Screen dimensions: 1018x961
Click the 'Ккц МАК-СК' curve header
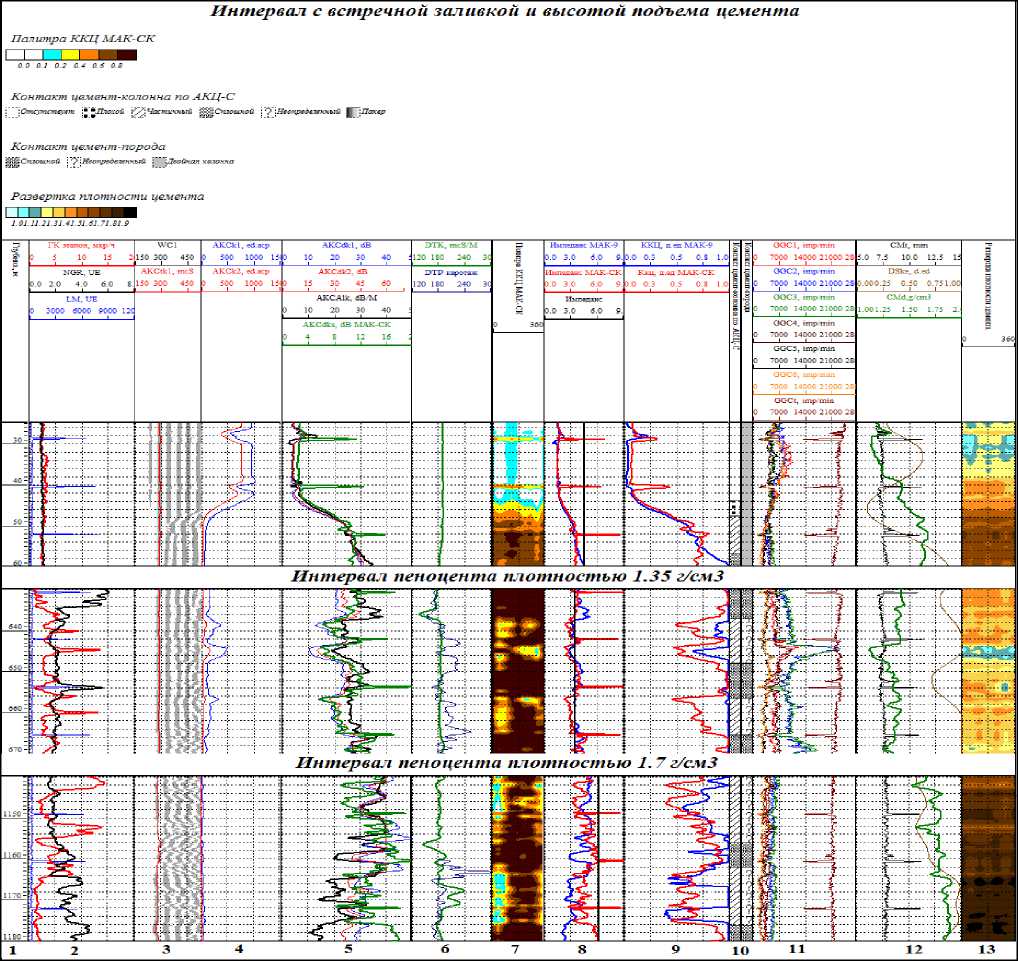[677, 271]
